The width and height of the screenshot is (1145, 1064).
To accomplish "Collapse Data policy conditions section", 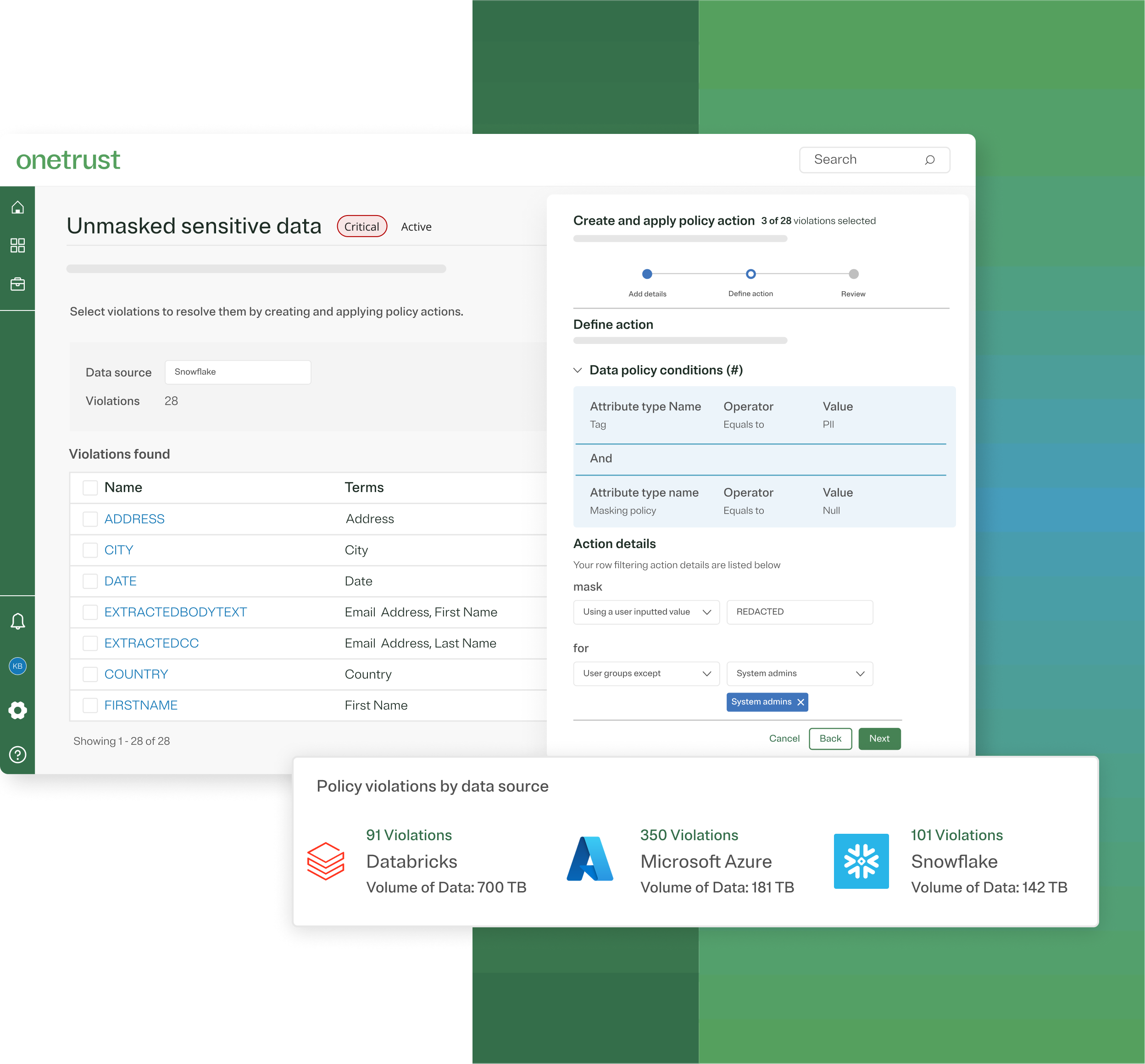I will [x=578, y=370].
